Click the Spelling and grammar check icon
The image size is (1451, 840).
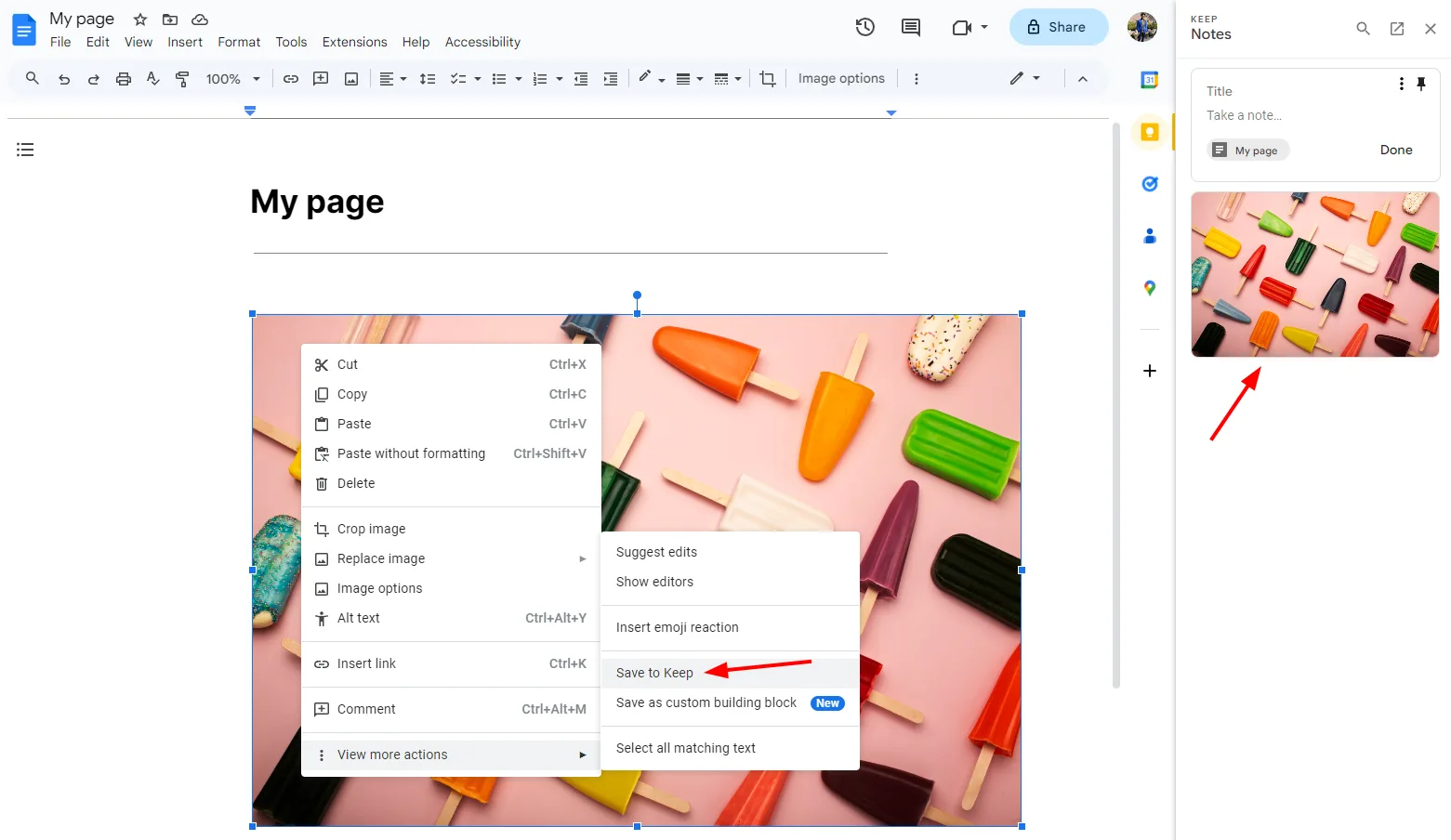pyautogui.click(x=152, y=78)
